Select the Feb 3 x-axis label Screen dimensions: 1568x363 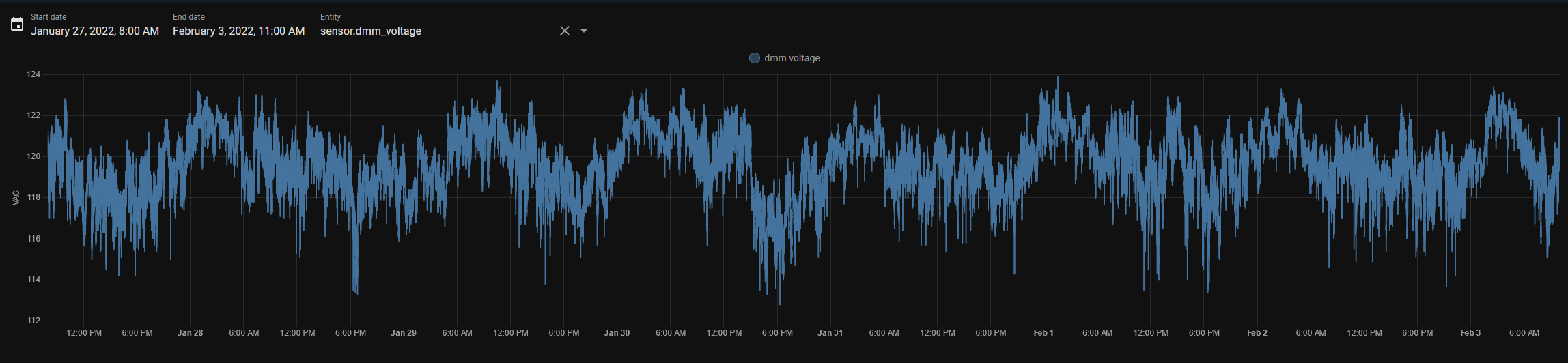[1470, 333]
